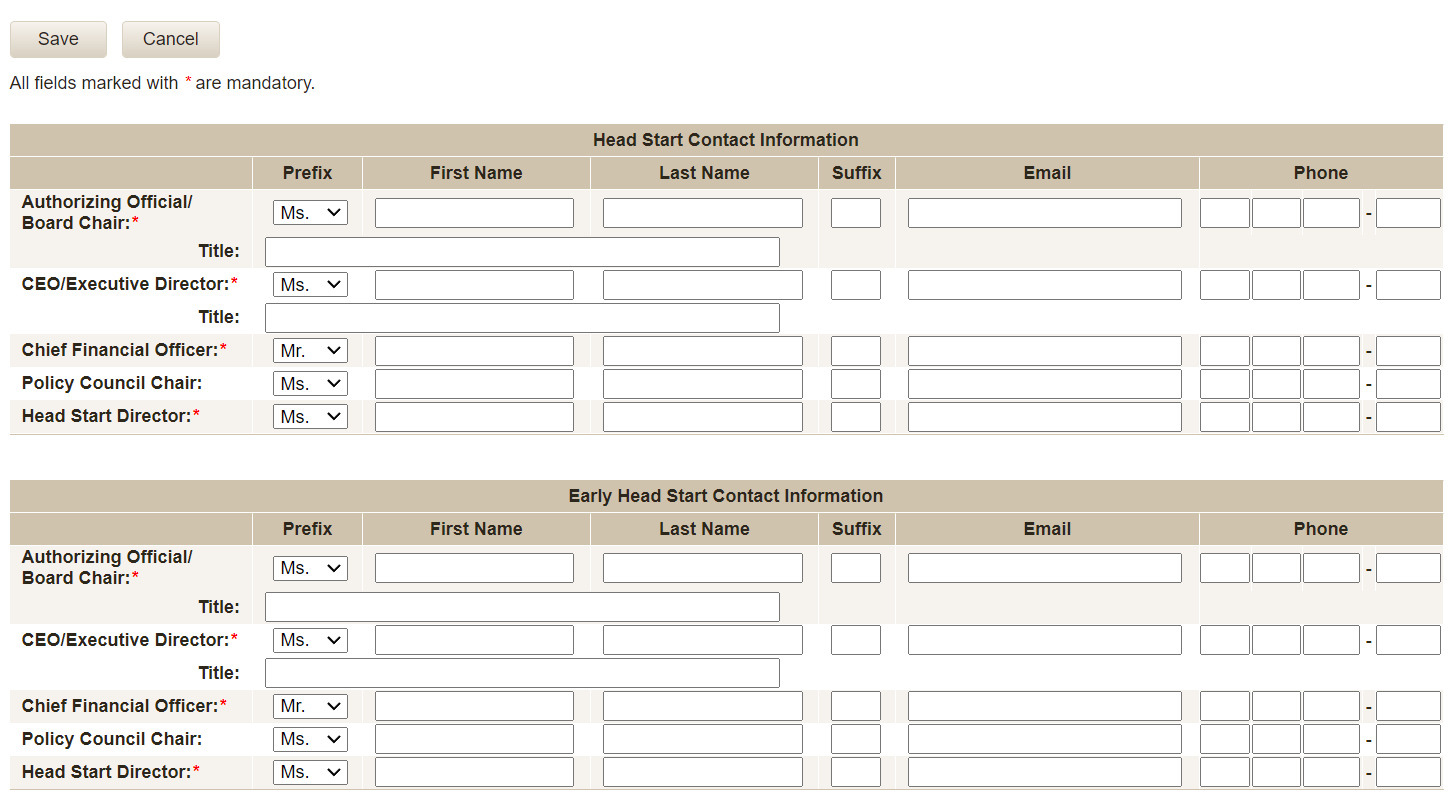This screenshot has height=802, width=1448.
Task: Open Prefix dropdown for Early Head Start Director row
Action: (310, 772)
